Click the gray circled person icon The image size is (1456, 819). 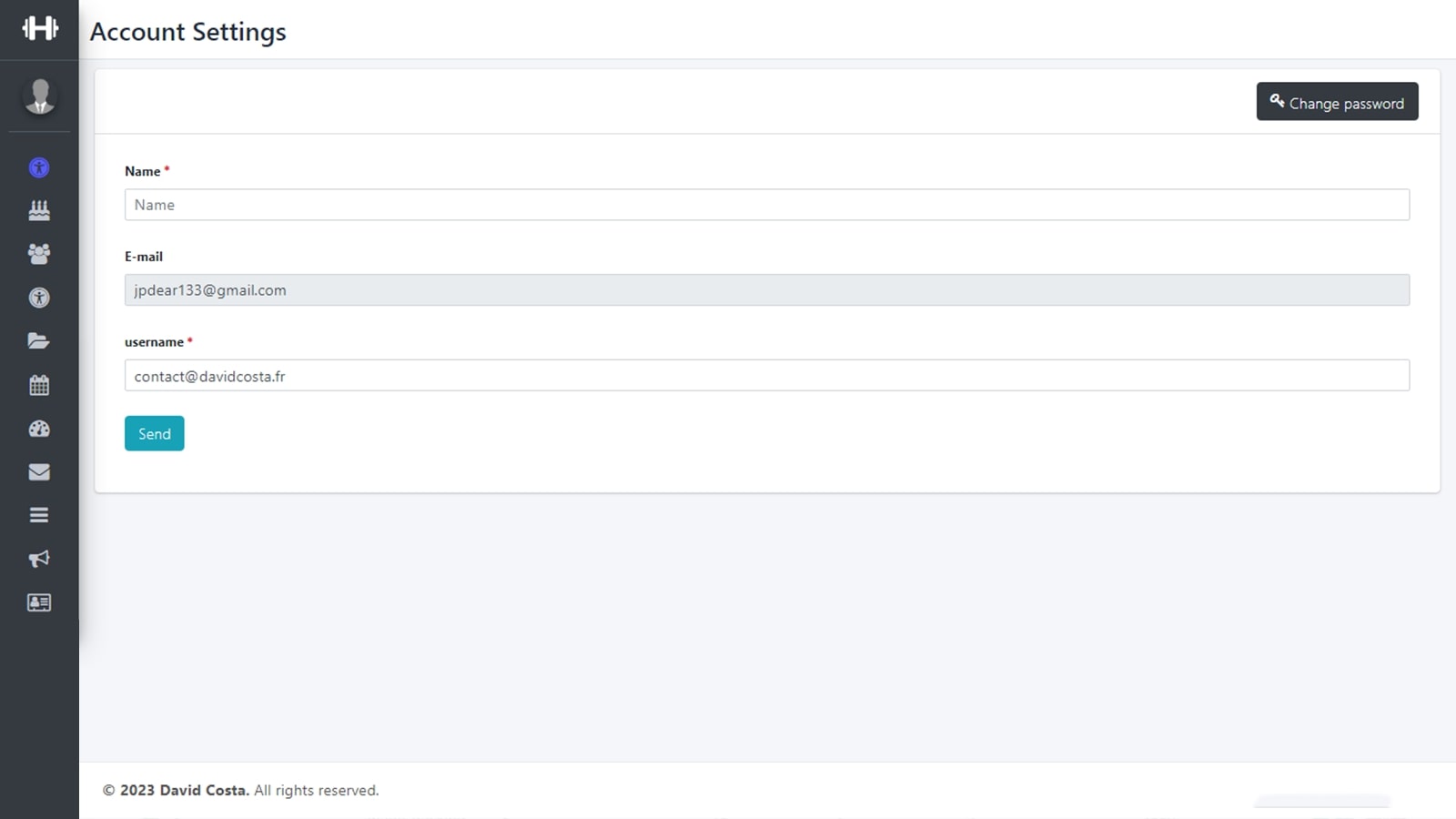point(39,298)
